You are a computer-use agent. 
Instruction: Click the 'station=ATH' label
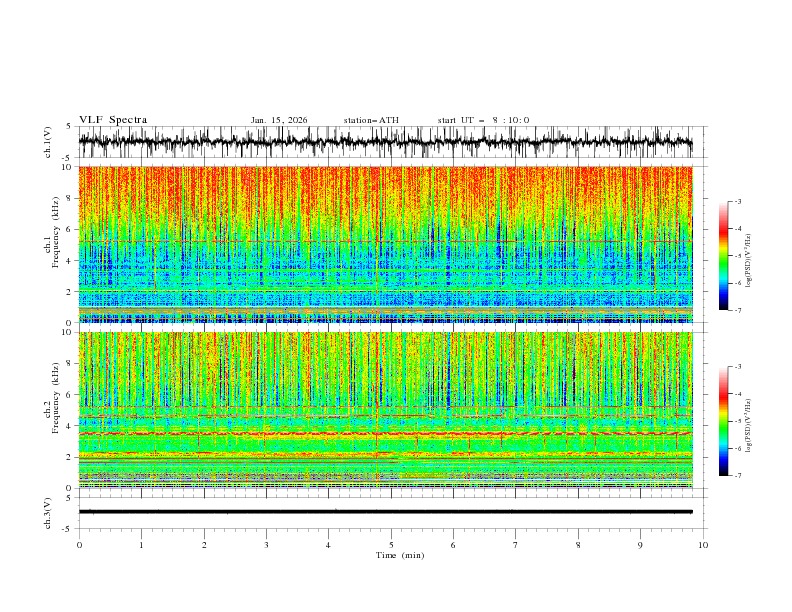point(371,120)
